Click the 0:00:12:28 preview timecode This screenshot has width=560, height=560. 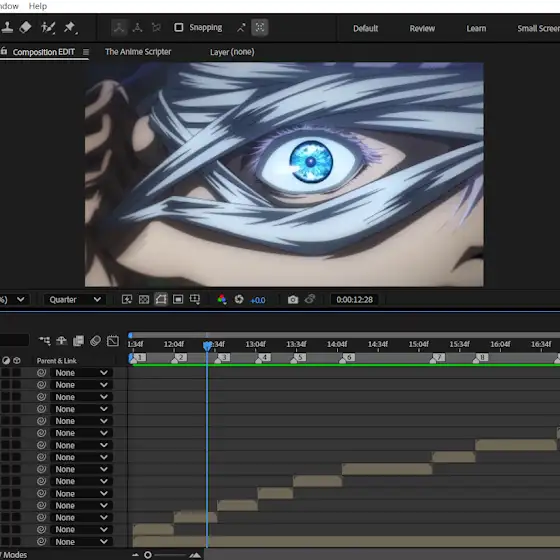[354, 299]
